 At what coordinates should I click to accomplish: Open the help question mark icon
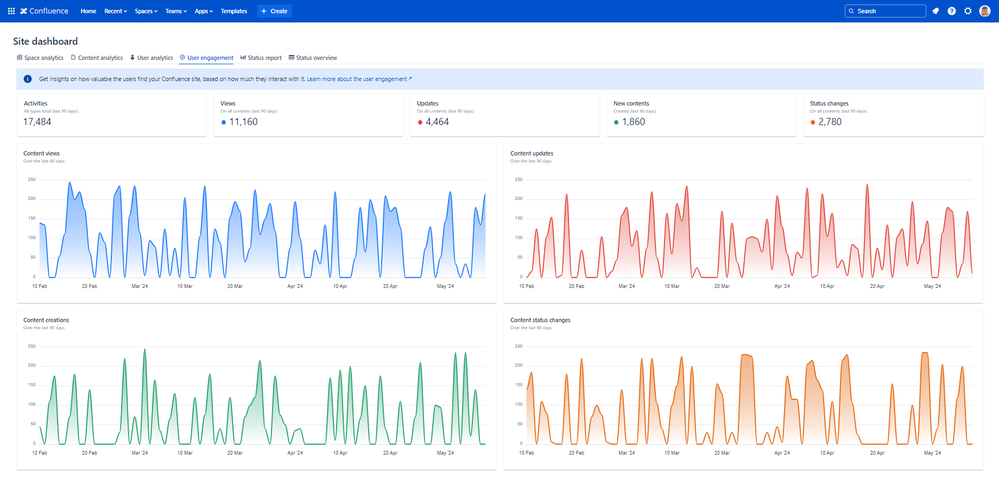pos(951,11)
